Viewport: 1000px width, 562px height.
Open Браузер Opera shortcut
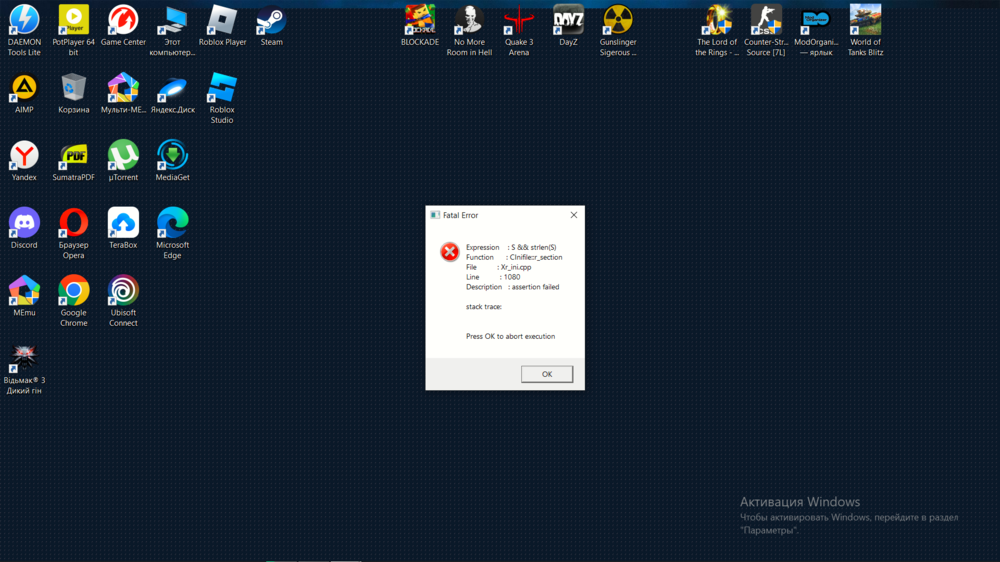click(73, 233)
